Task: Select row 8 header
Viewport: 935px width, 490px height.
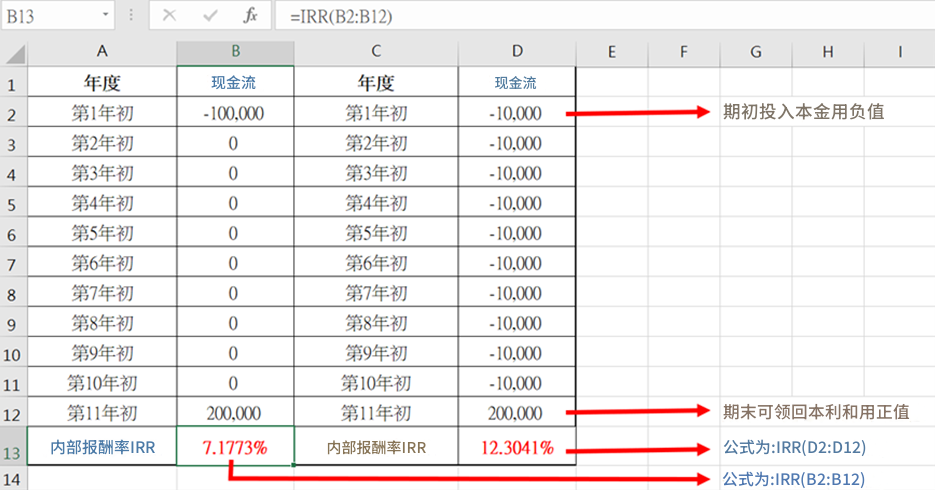Action: 13,292
